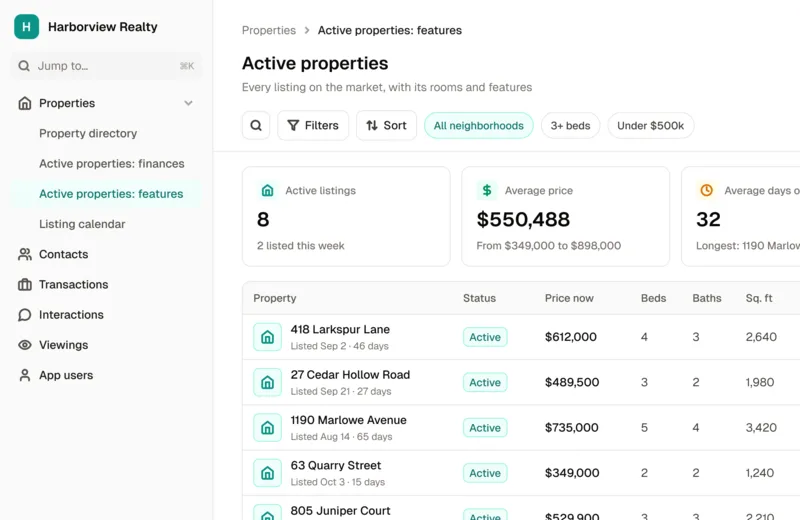Click the Contacts people icon
This screenshot has width=800, height=520.
[24, 254]
